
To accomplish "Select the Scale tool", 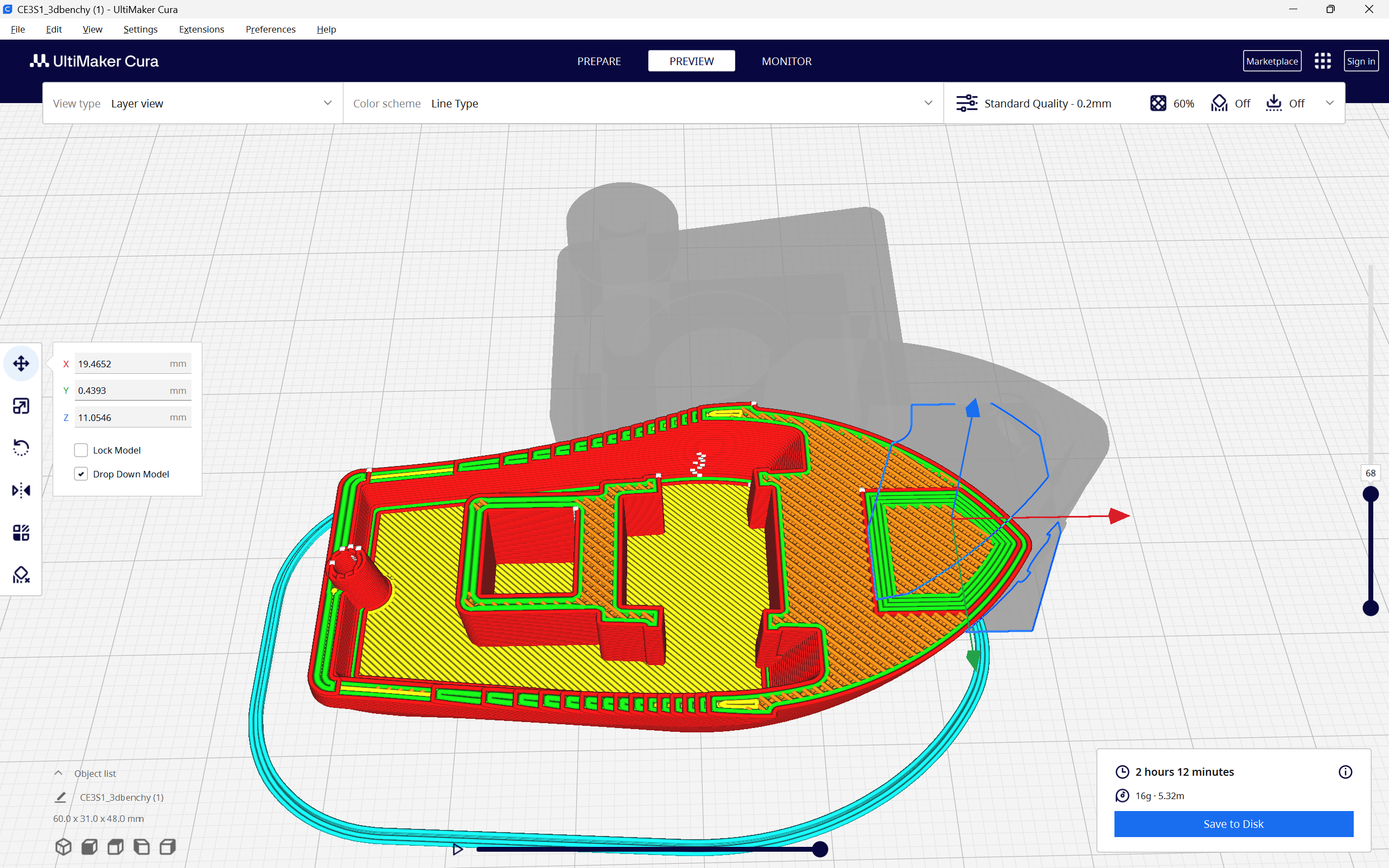I will 21,406.
